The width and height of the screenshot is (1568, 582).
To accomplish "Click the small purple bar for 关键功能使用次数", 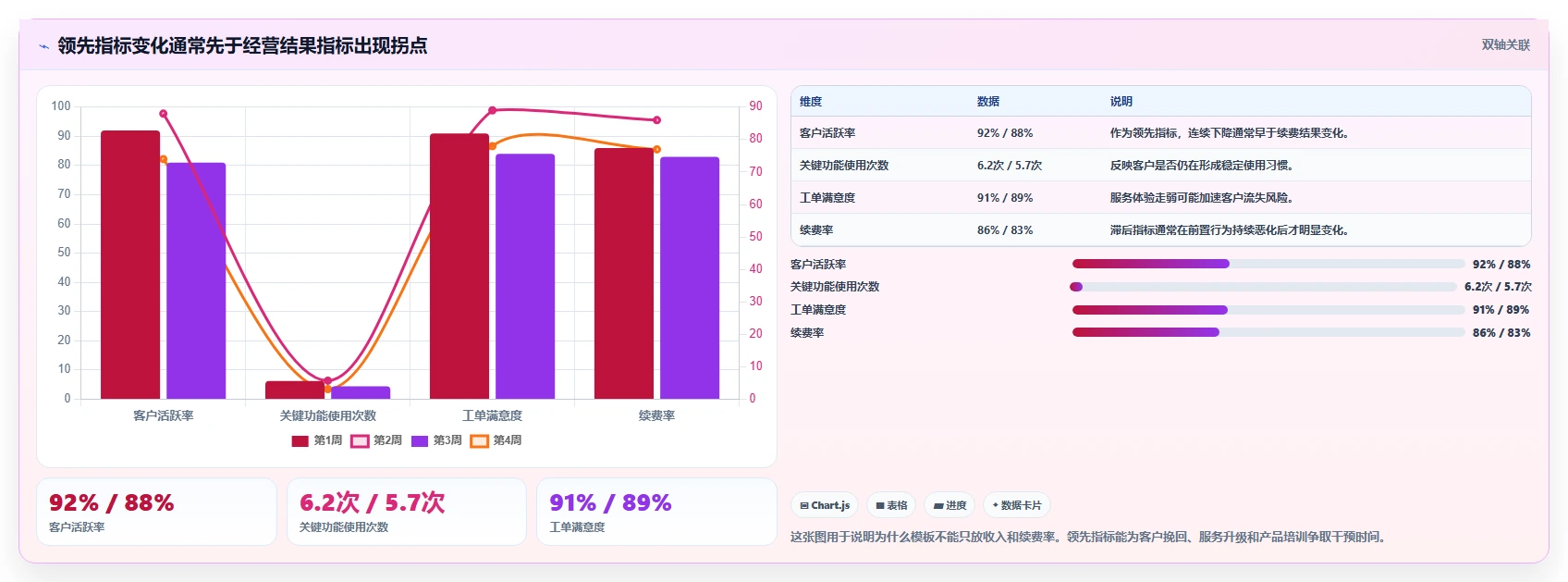I will click(x=361, y=392).
